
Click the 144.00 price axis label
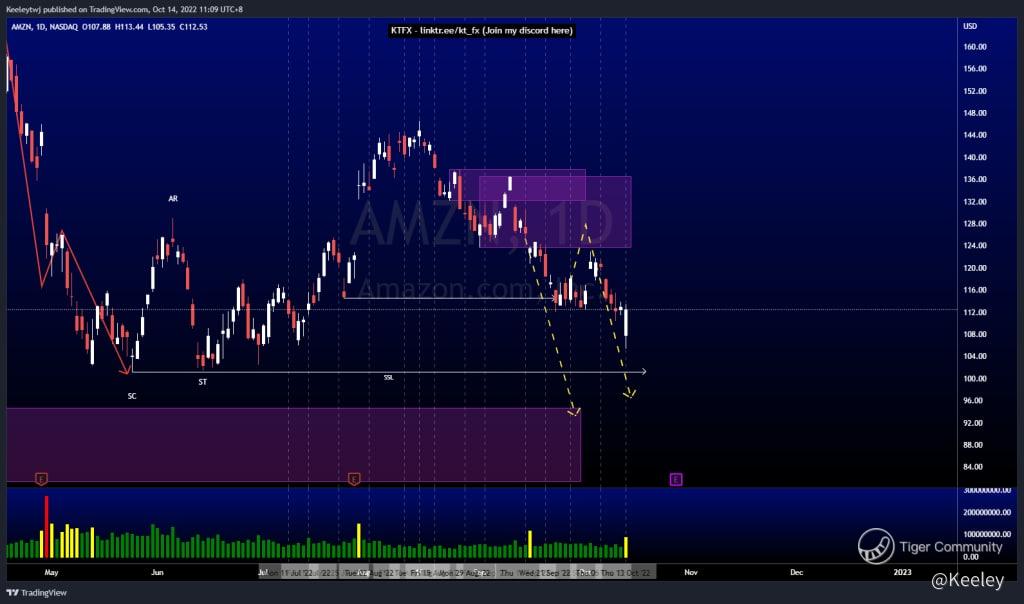[x=975, y=135]
